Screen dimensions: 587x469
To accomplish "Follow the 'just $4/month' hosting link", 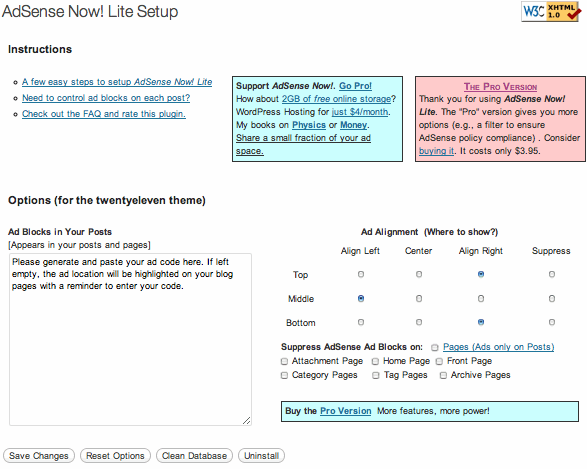I will tap(360, 112).
